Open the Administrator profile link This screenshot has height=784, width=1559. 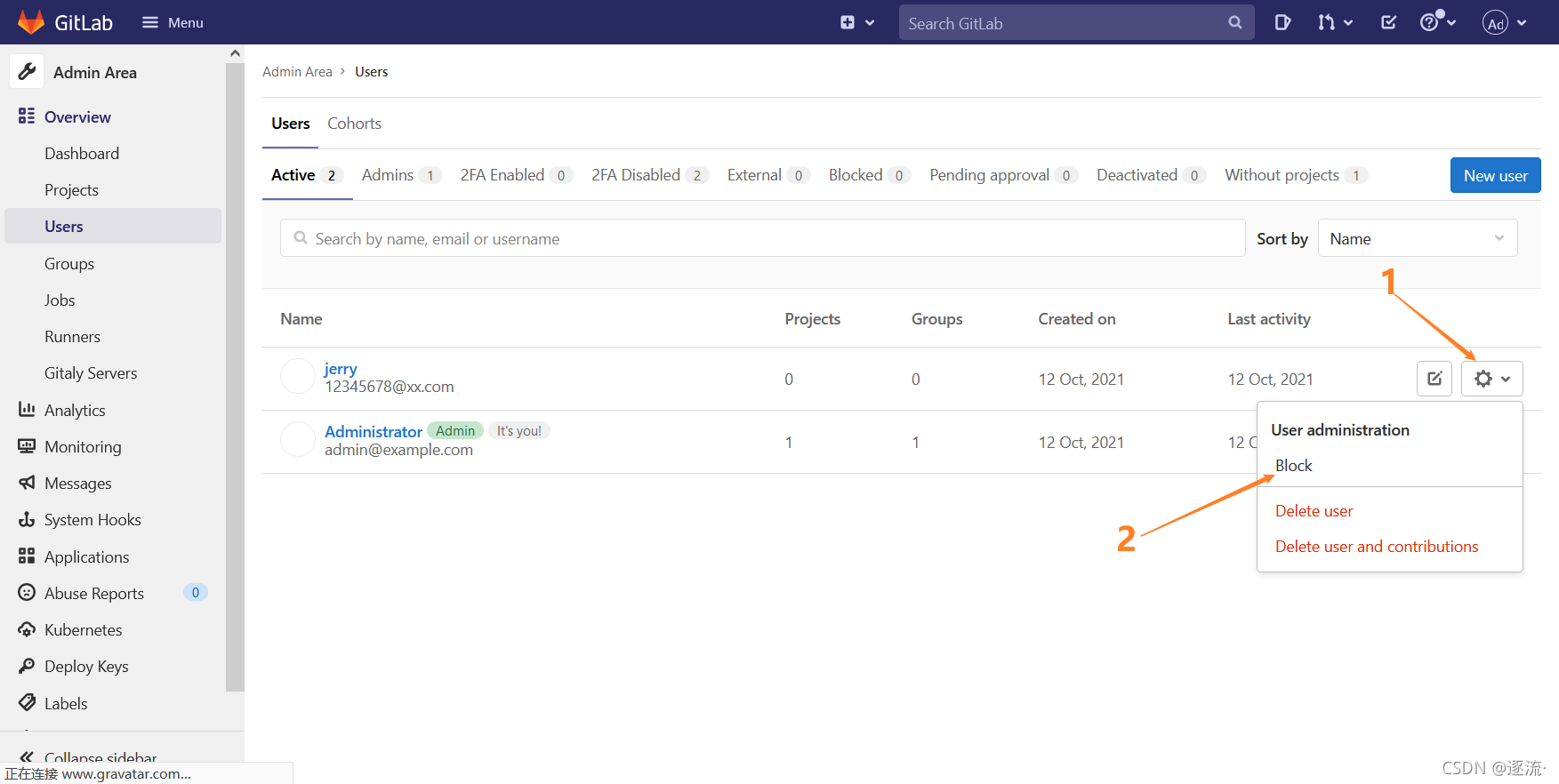[x=374, y=431]
